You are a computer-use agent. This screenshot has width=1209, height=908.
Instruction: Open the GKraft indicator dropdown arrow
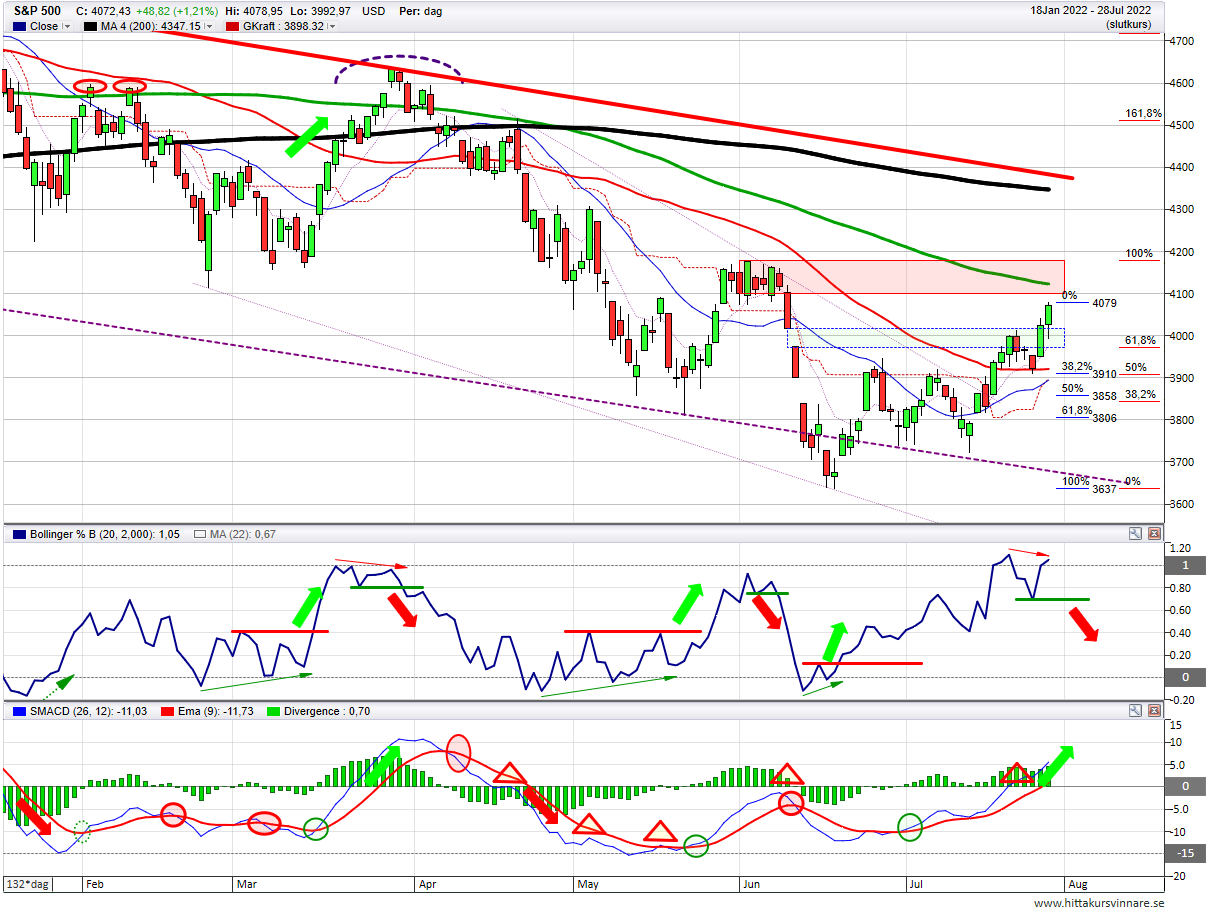point(331,27)
